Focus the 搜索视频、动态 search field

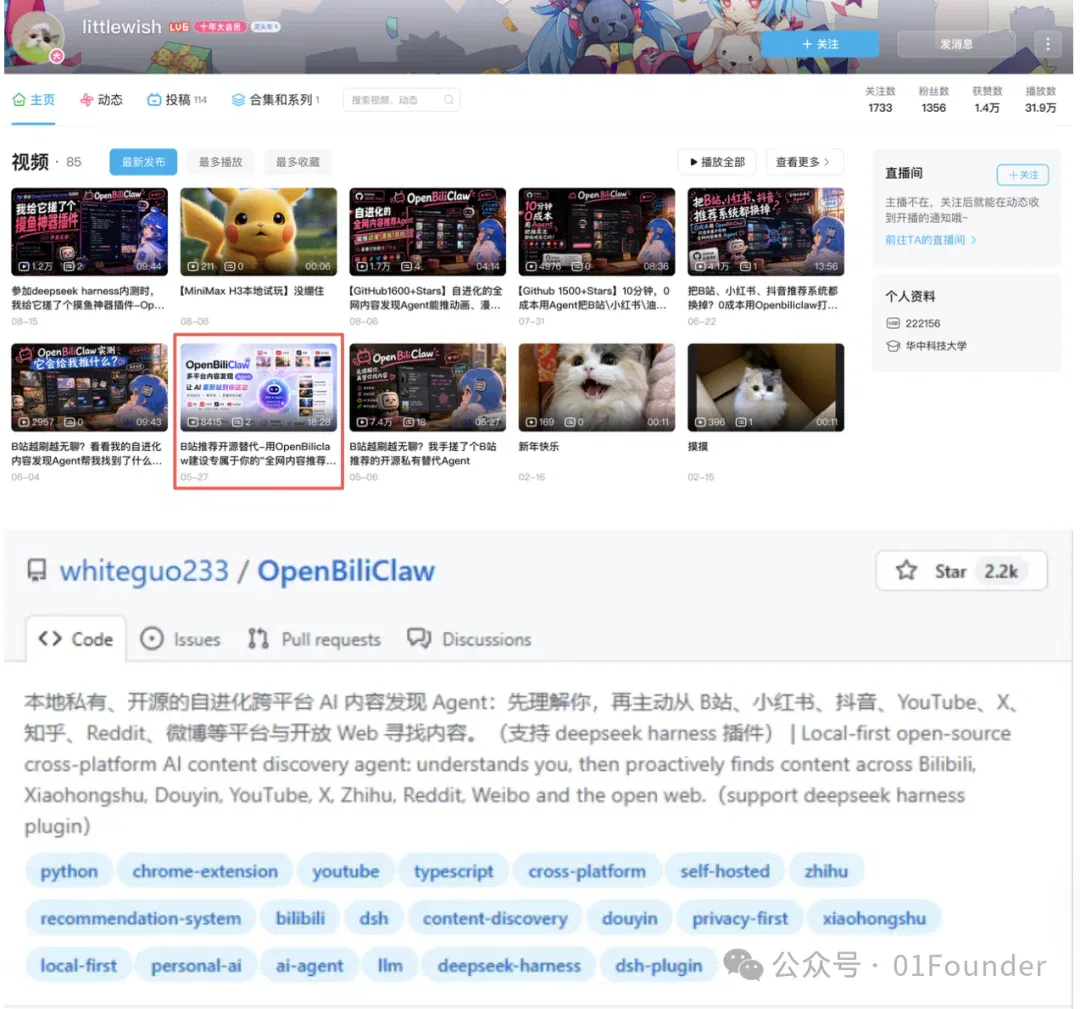click(402, 100)
